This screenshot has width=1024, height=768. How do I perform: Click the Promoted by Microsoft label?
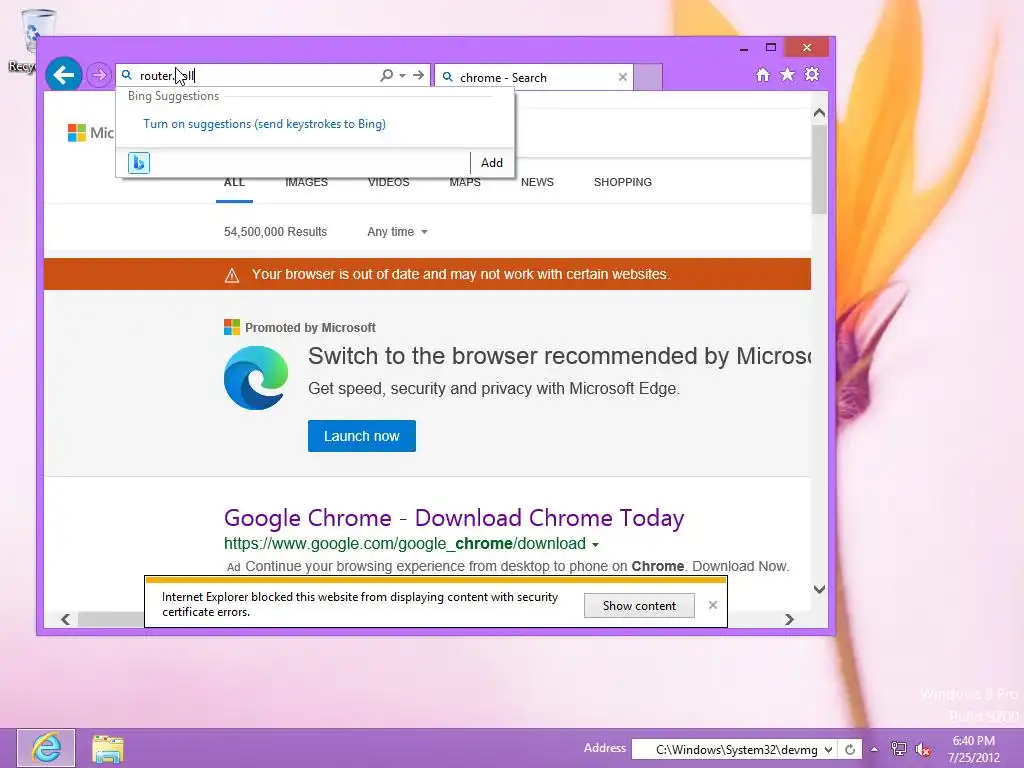click(310, 328)
